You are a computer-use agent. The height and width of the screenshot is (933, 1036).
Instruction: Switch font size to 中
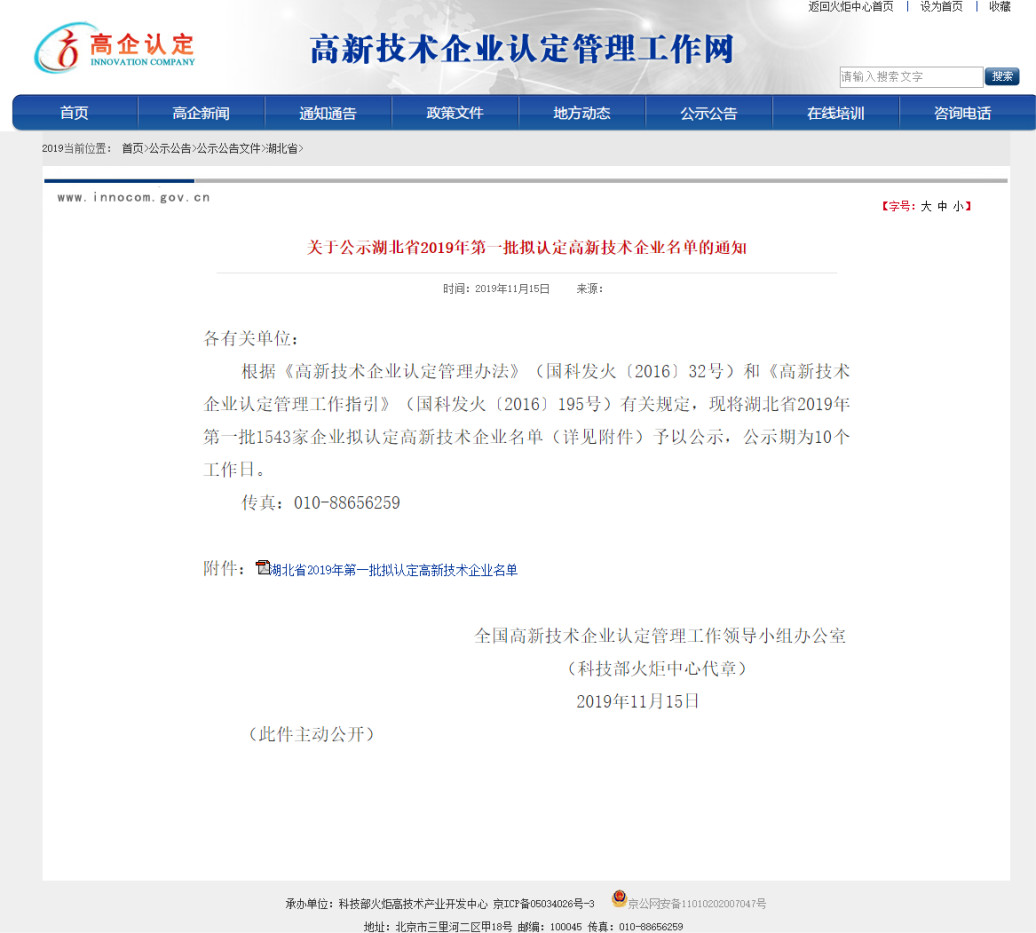[942, 206]
